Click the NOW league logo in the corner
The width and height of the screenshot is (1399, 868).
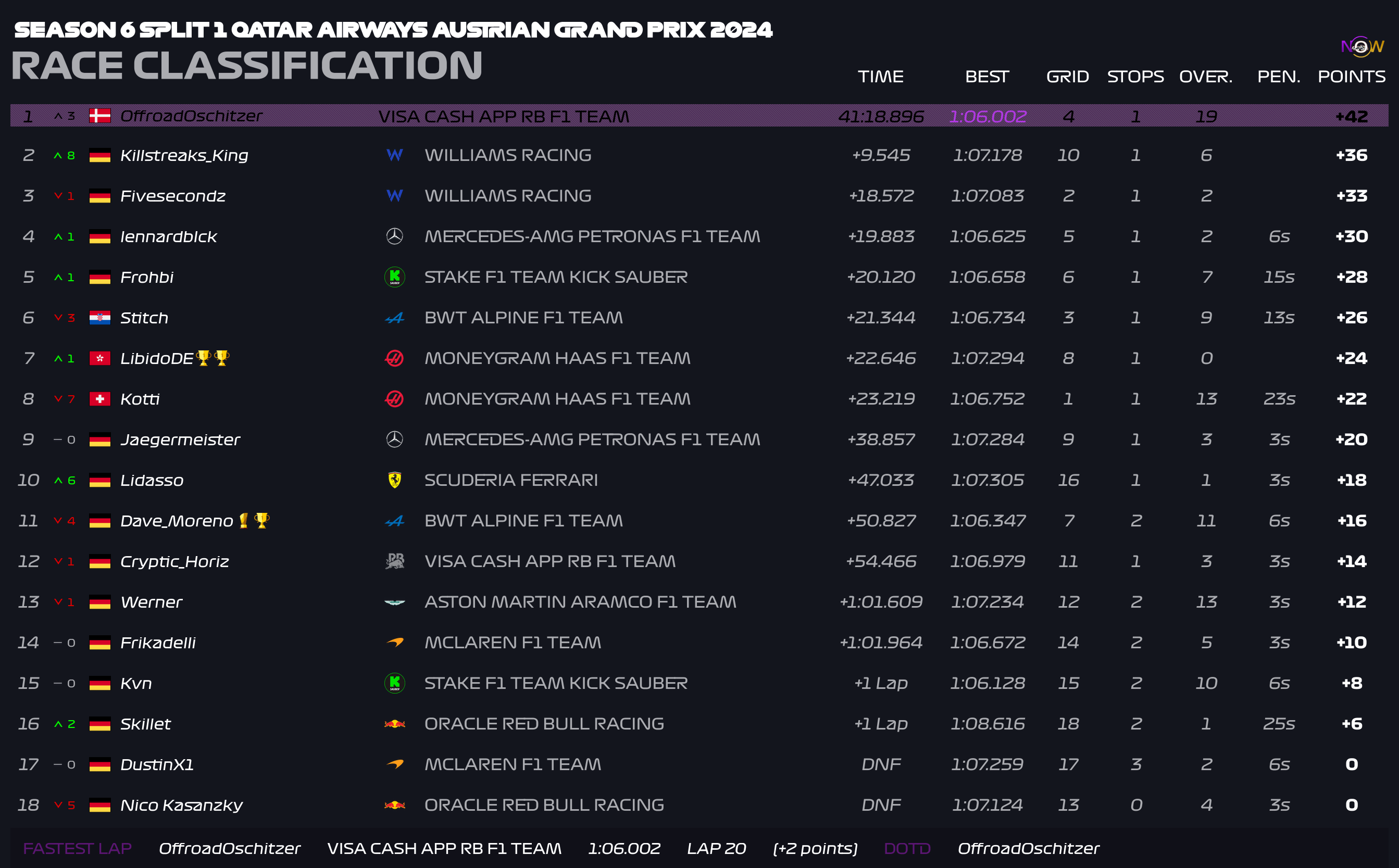(x=1362, y=46)
